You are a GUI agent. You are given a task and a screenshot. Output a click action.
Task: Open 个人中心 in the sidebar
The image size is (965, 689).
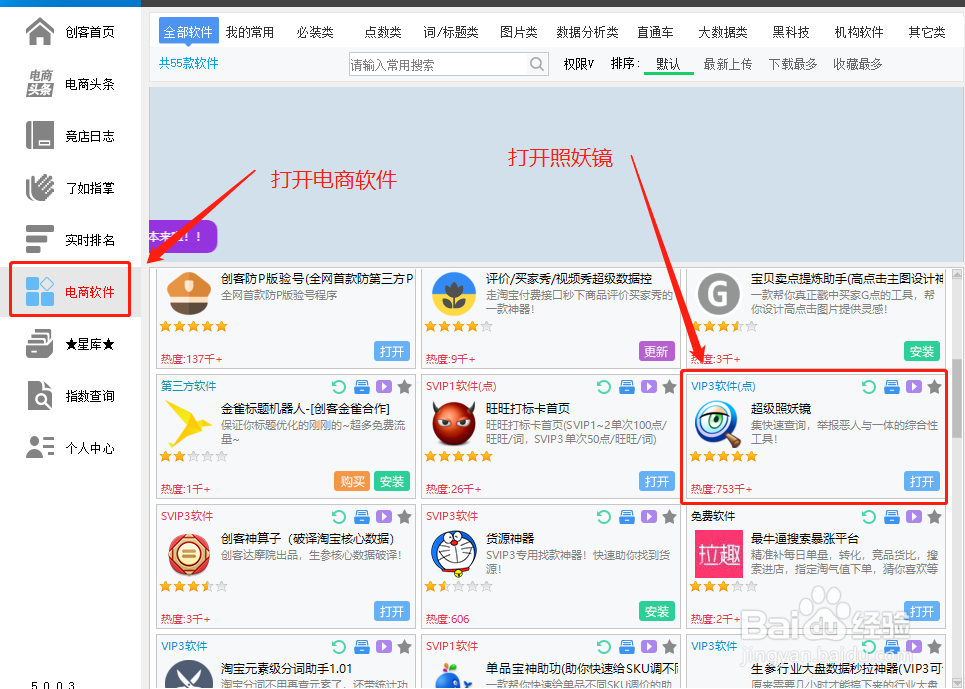pos(70,448)
